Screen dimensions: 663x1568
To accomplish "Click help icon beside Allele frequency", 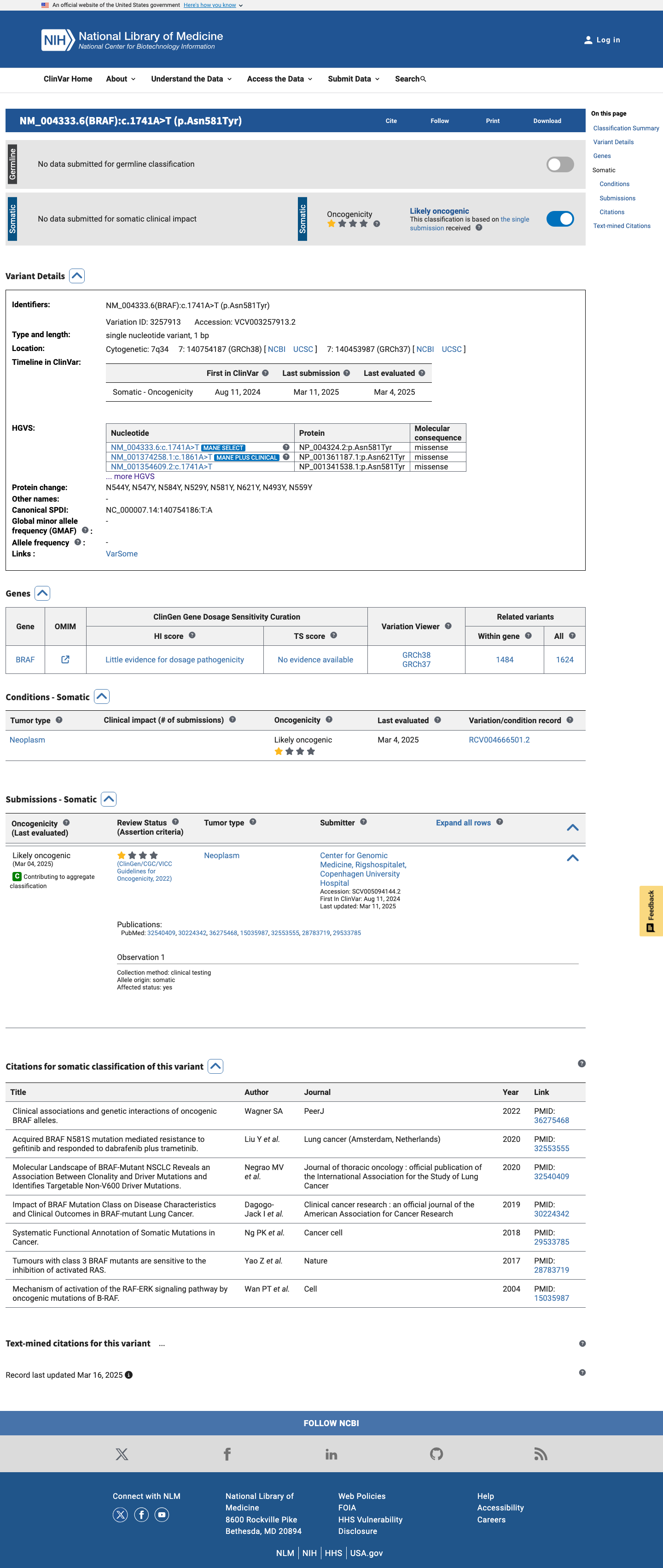I will 78,542.
